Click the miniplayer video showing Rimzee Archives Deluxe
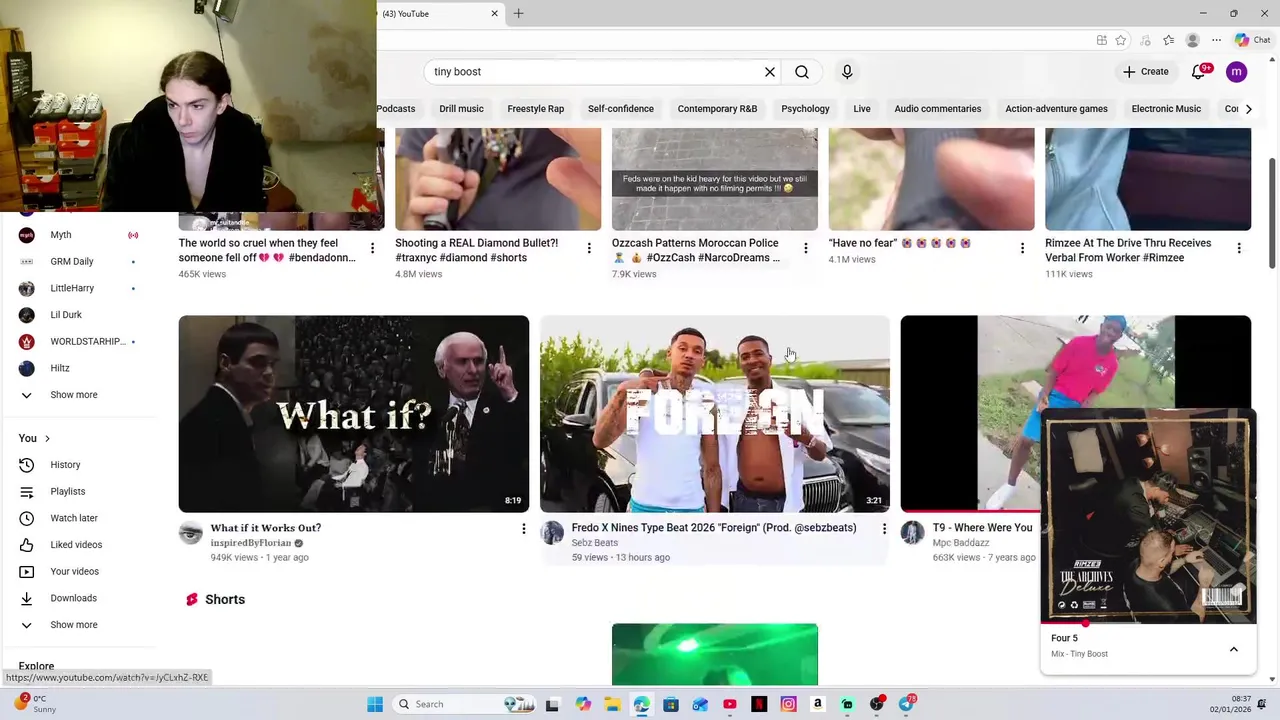This screenshot has width=1280, height=720. pyautogui.click(x=1148, y=516)
